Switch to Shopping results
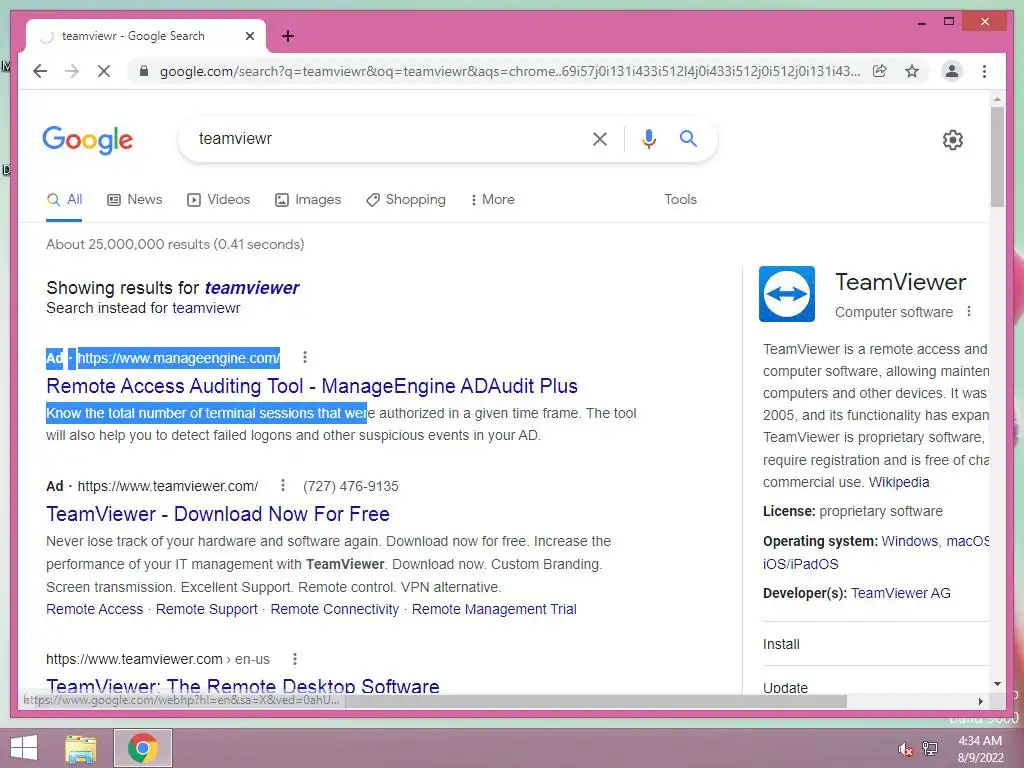The width and height of the screenshot is (1024, 768). click(x=406, y=200)
